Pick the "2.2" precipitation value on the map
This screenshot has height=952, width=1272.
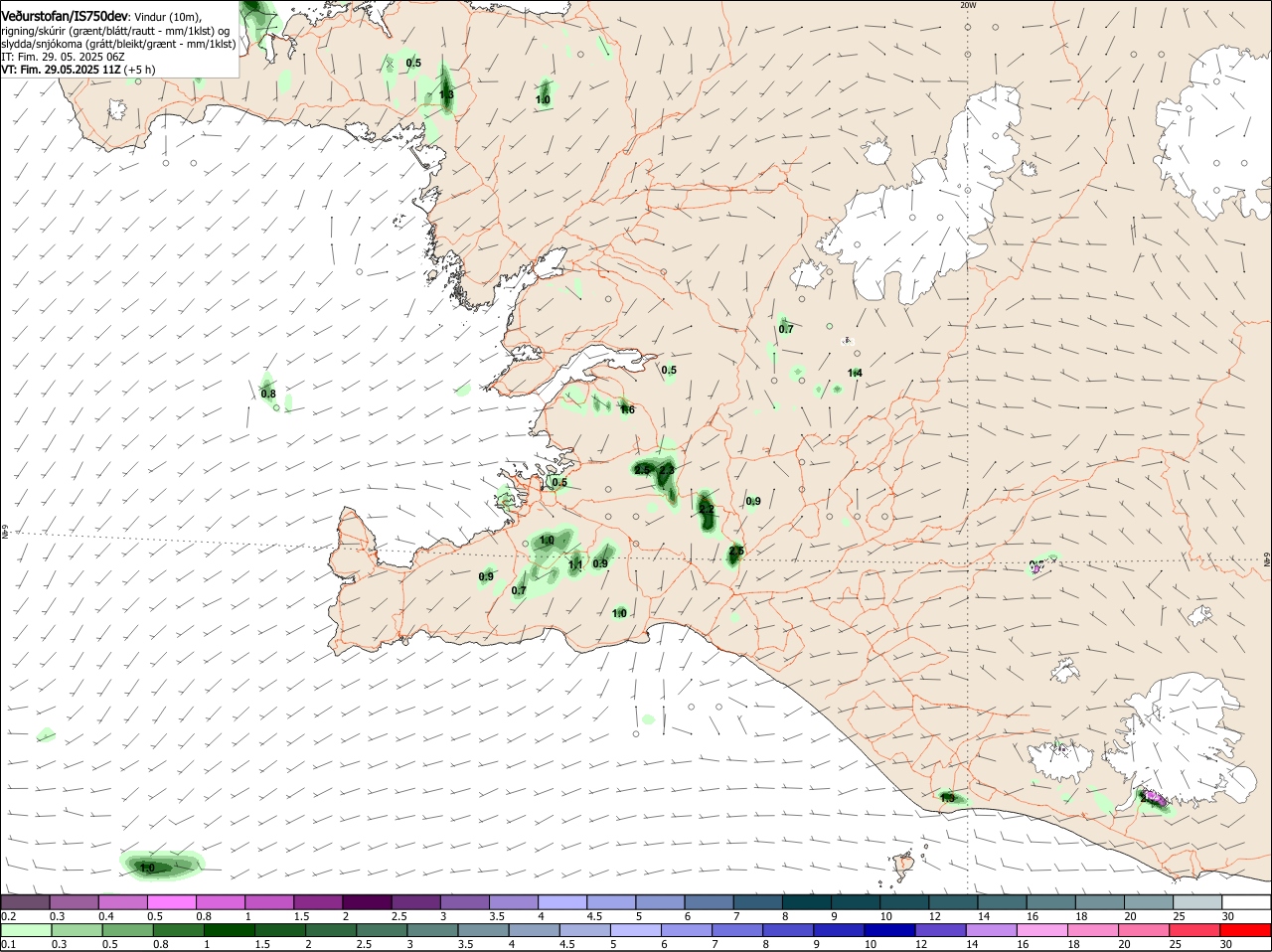click(707, 509)
